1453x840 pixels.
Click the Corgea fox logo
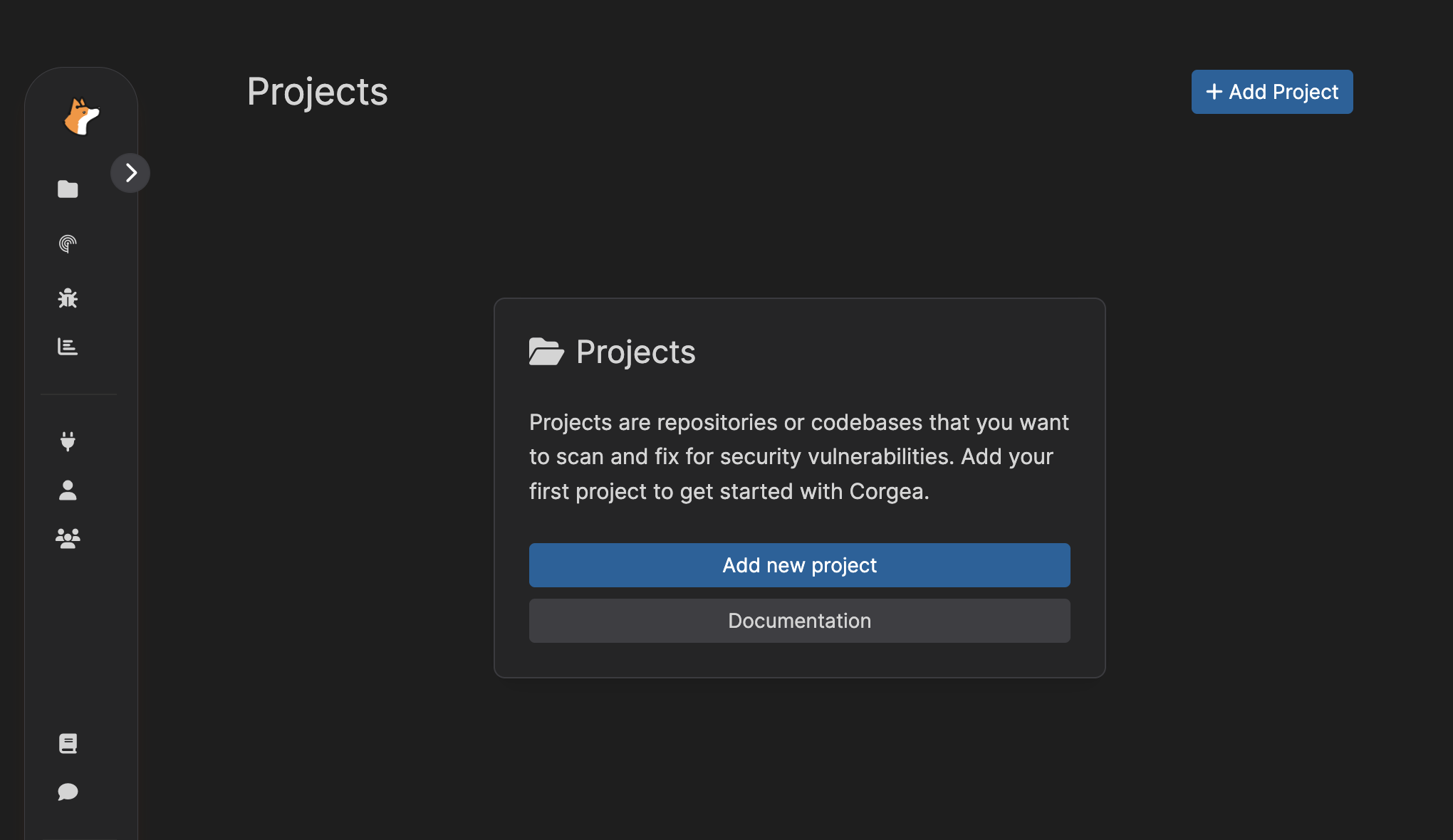pyautogui.click(x=82, y=117)
